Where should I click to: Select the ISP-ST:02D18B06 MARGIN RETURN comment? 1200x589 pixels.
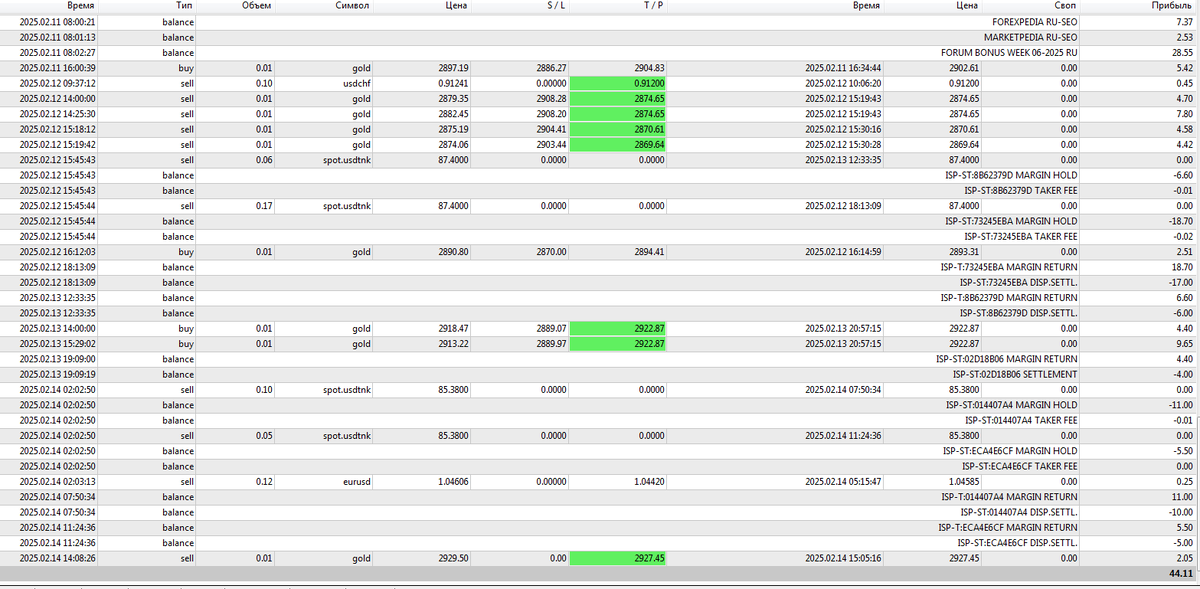1007,359
